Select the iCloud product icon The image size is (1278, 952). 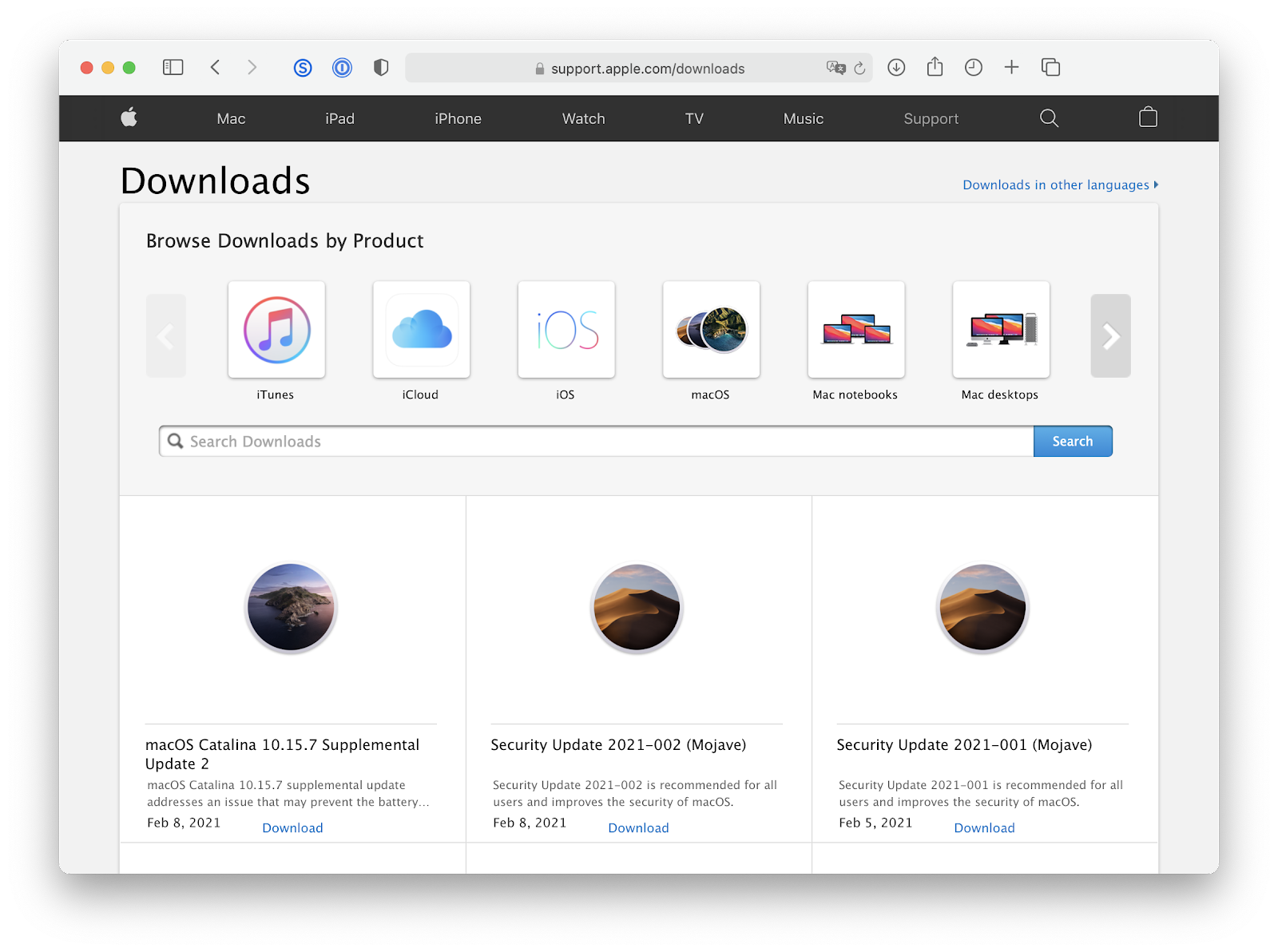tap(422, 329)
